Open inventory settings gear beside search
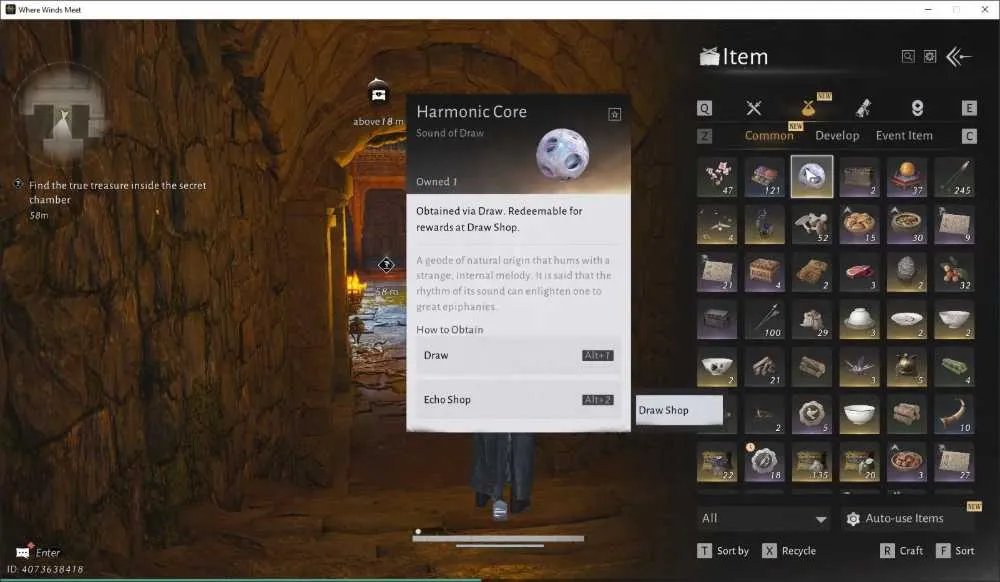The image size is (1000, 582). pyautogui.click(x=930, y=57)
